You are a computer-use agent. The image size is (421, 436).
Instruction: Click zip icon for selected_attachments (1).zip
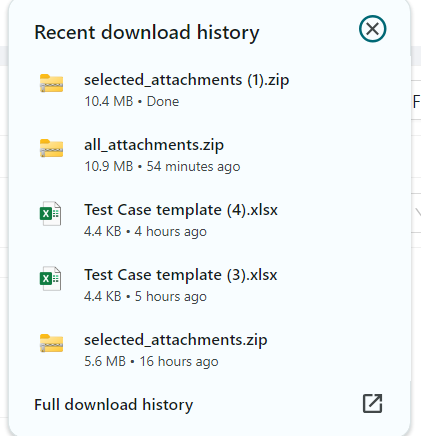click(51, 83)
